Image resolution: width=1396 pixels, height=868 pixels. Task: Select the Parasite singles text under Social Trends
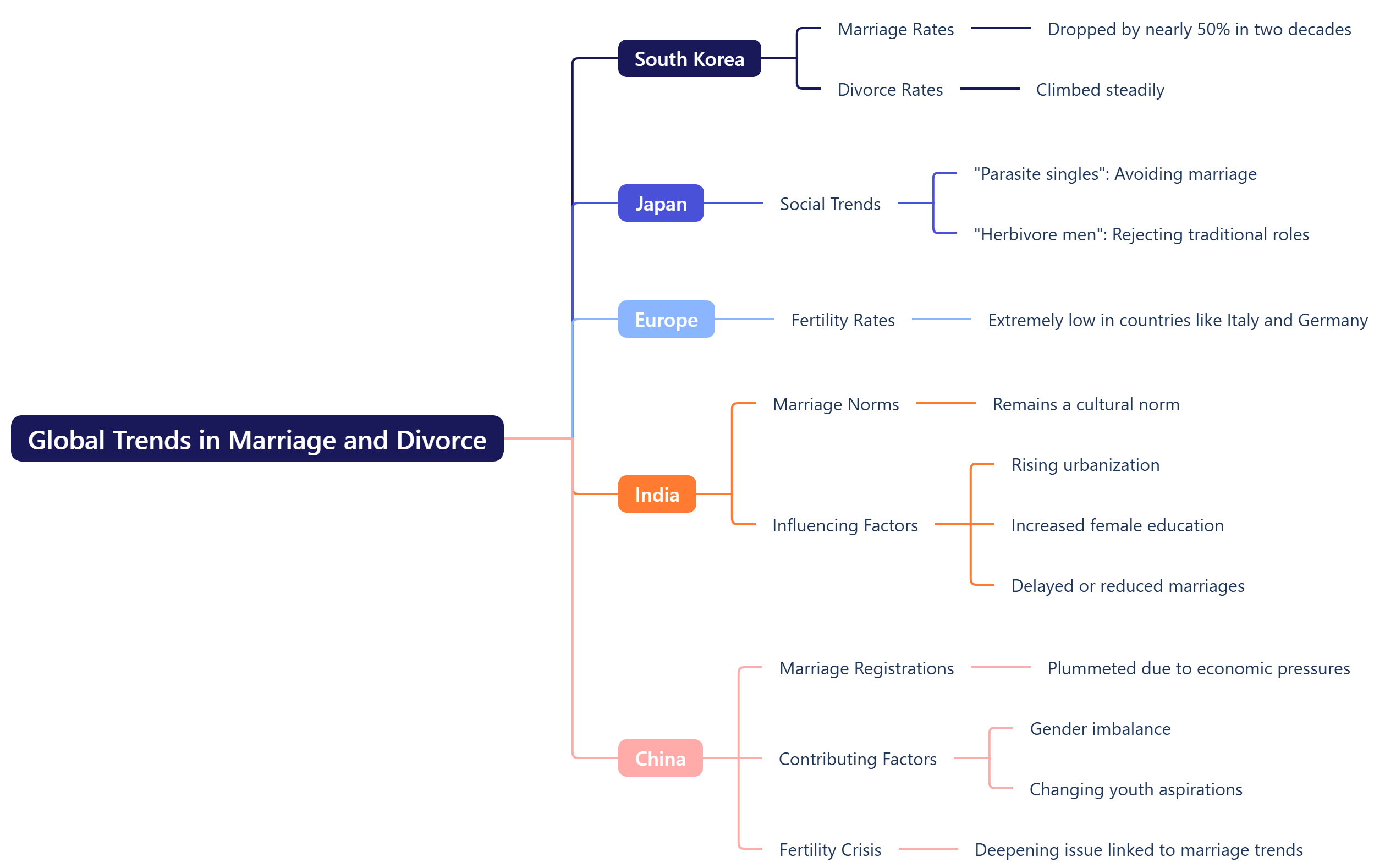(x=1114, y=173)
